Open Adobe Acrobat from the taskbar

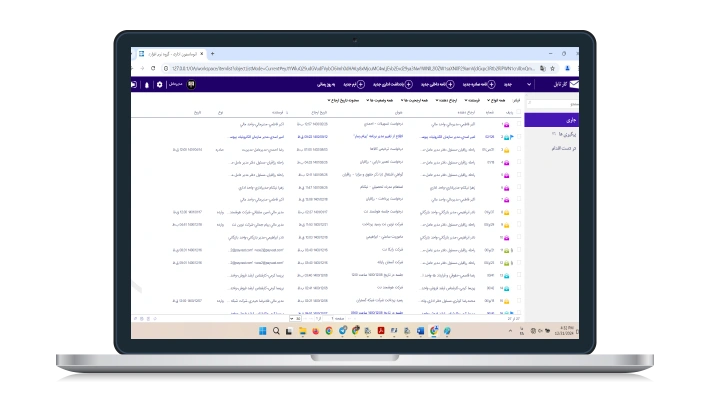pos(381,331)
